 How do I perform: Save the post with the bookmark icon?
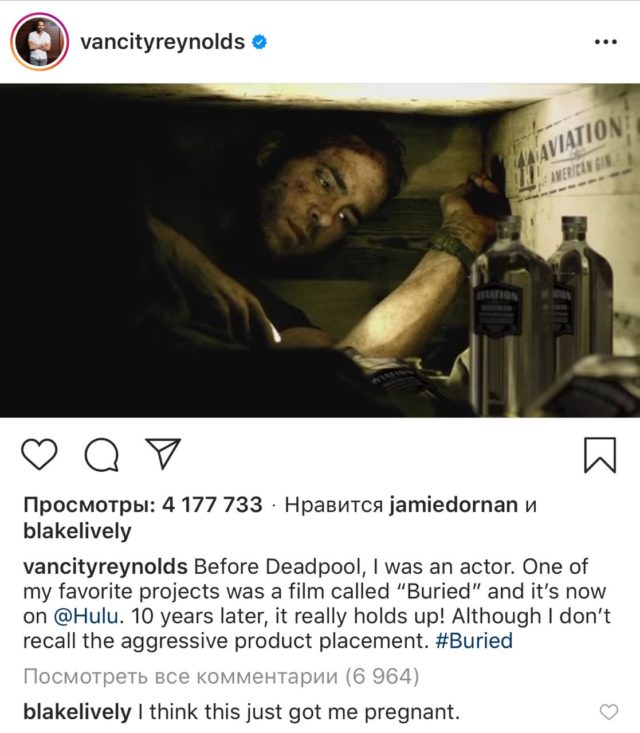point(600,455)
